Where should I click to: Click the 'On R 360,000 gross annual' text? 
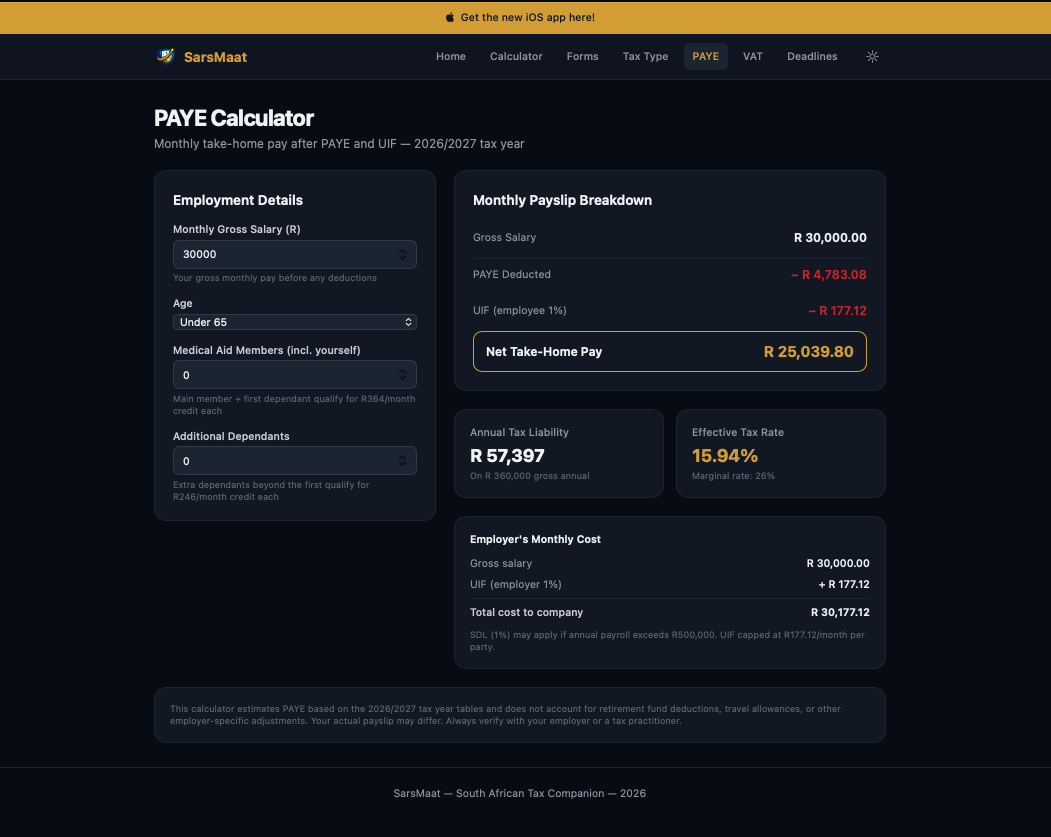pyautogui.click(x=530, y=476)
